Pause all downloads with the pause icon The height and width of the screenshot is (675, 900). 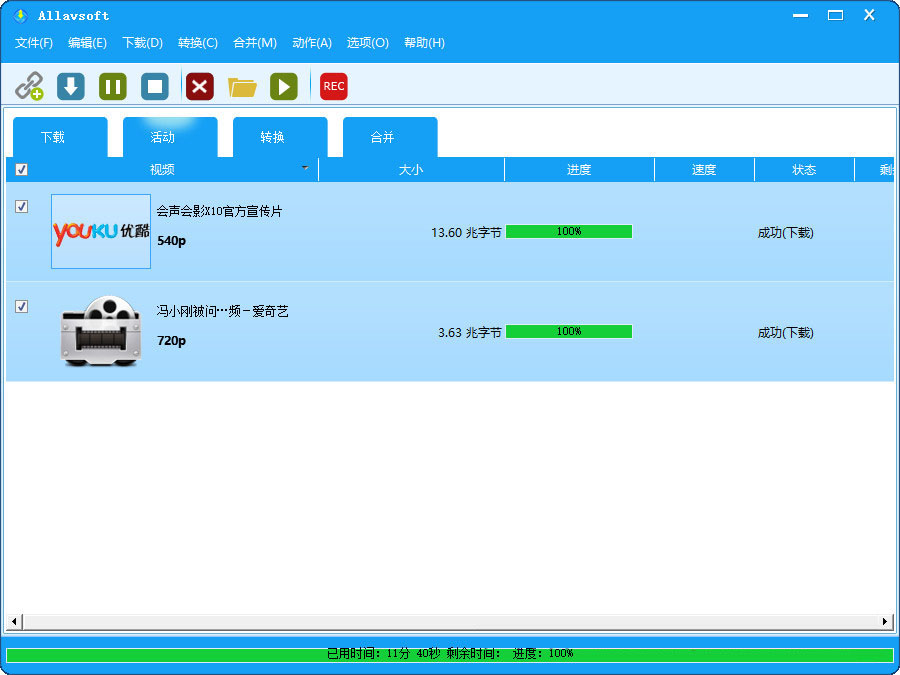112,86
